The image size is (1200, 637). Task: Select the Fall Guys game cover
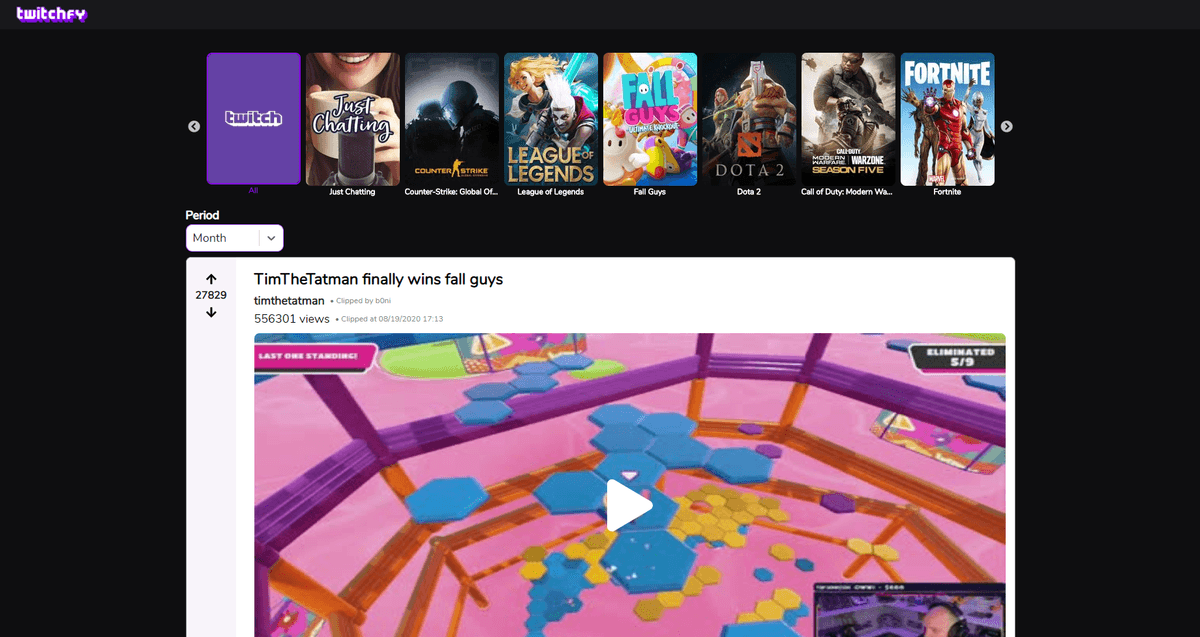pyautogui.click(x=650, y=119)
